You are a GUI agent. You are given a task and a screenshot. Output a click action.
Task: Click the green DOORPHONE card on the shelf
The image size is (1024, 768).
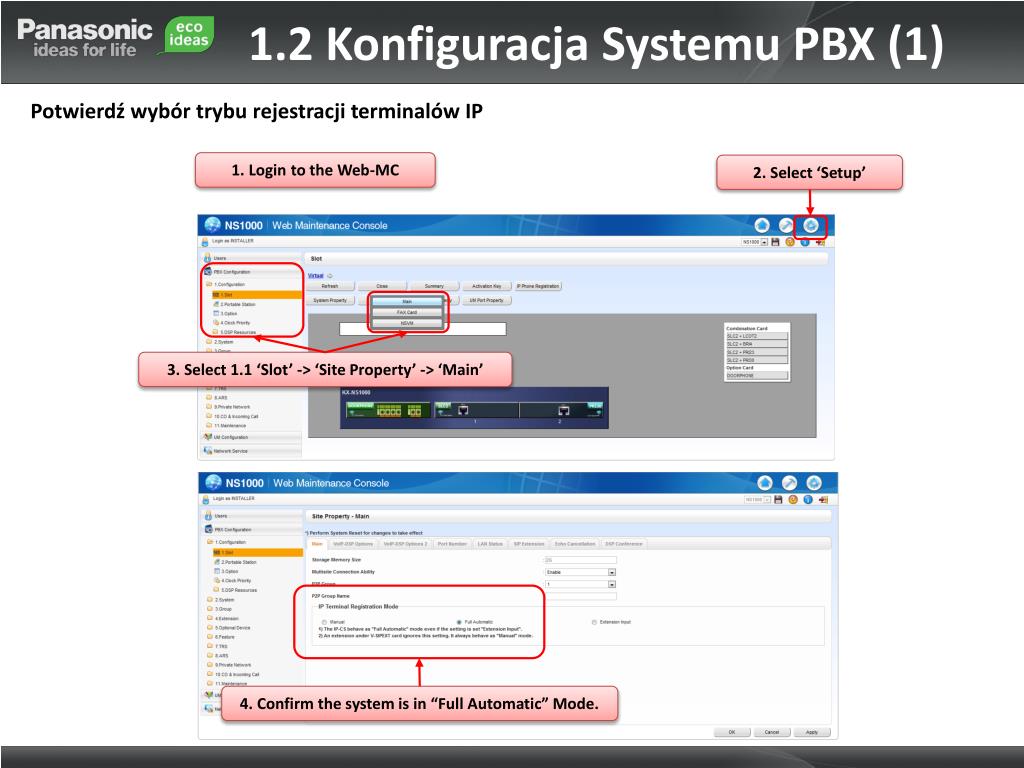pyautogui.click(x=387, y=410)
